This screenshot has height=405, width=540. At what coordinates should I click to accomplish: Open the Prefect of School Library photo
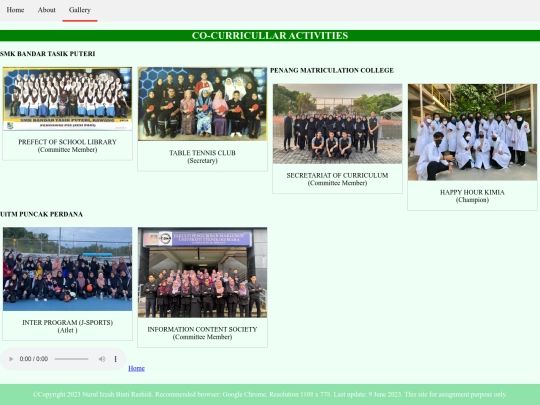67,99
